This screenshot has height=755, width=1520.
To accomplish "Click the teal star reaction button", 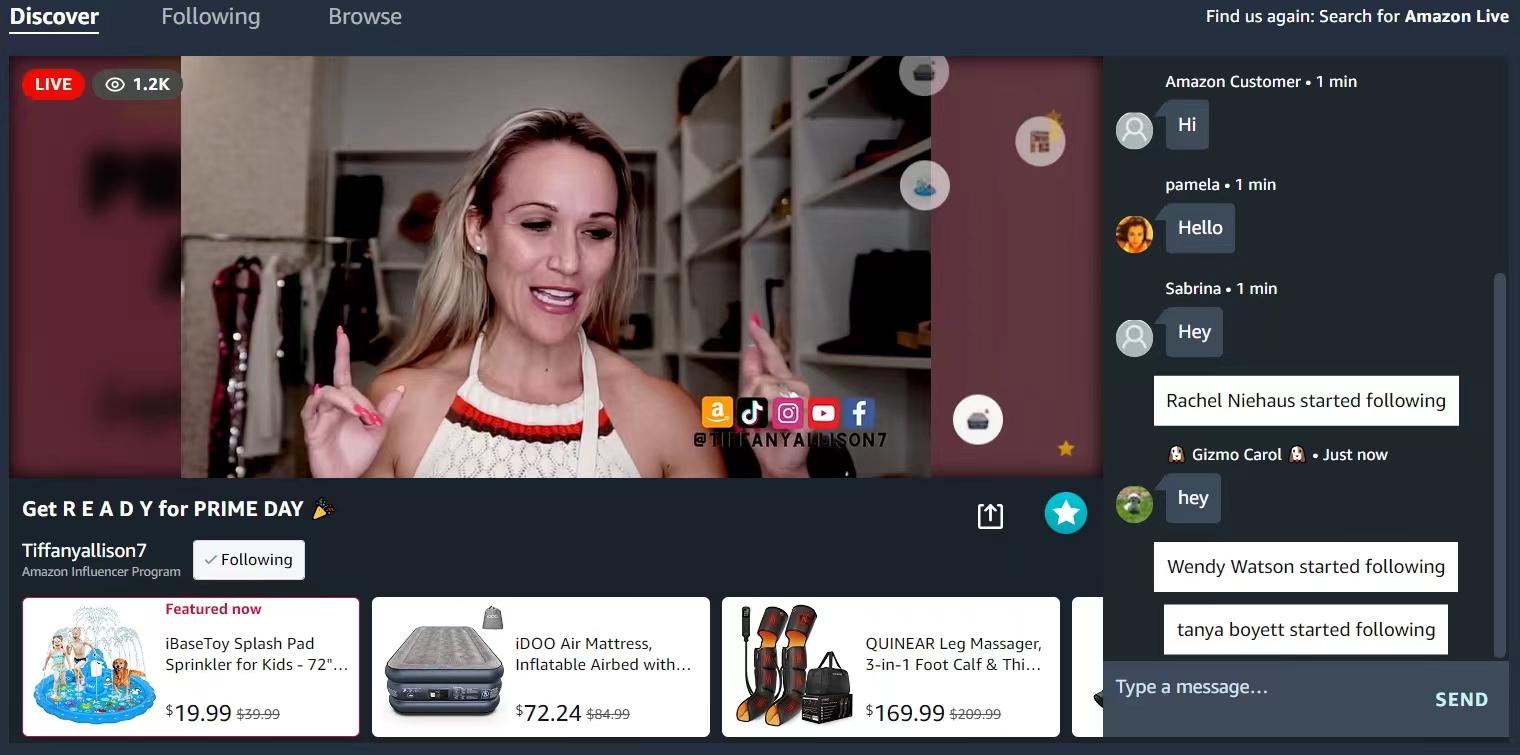I will pyautogui.click(x=1065, y=513).
